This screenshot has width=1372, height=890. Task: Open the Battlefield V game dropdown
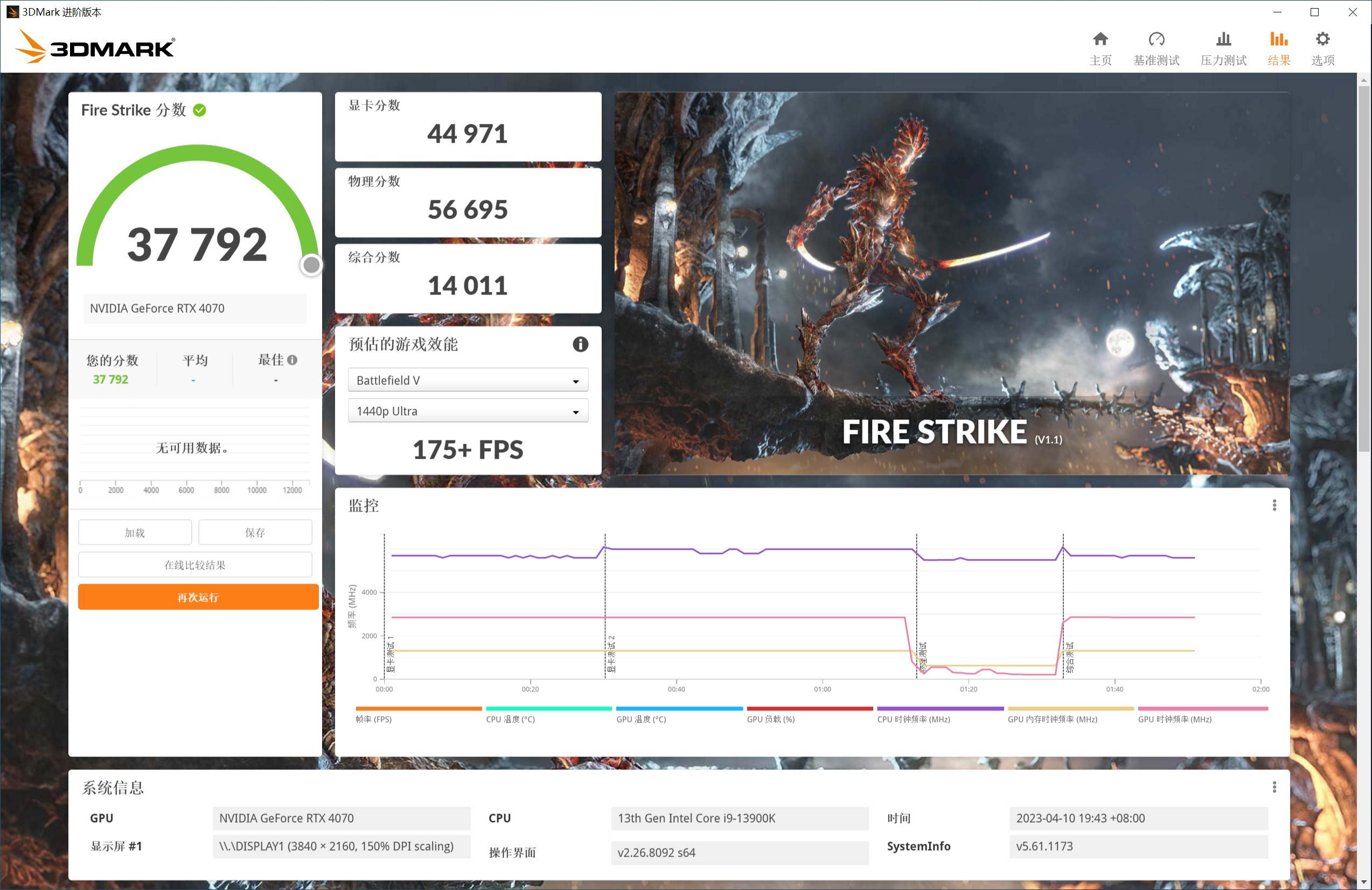468,380
